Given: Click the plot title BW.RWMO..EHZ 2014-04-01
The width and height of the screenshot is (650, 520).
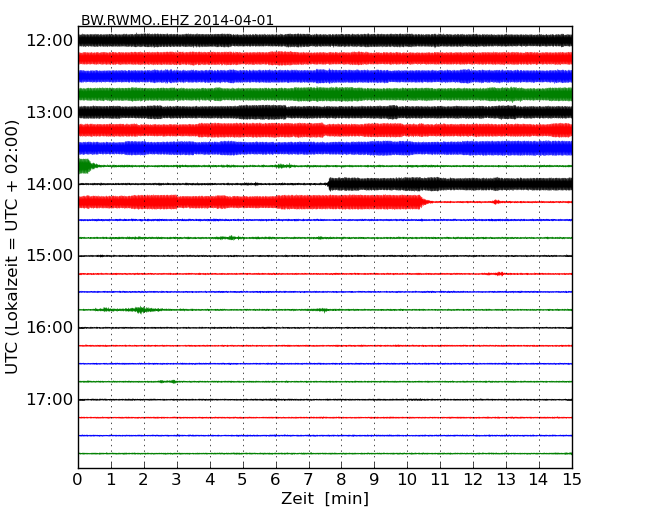Looking at the screenshot, I should [177, 20].
